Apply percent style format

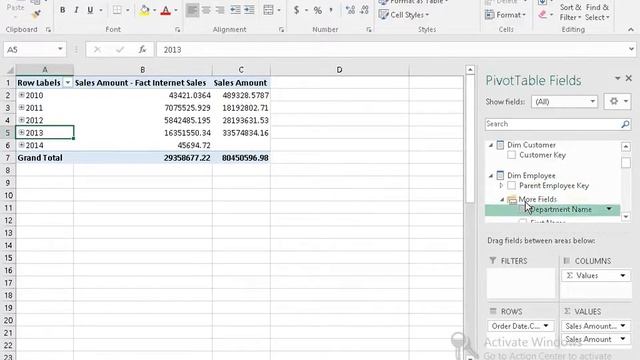tap(318, 10)
